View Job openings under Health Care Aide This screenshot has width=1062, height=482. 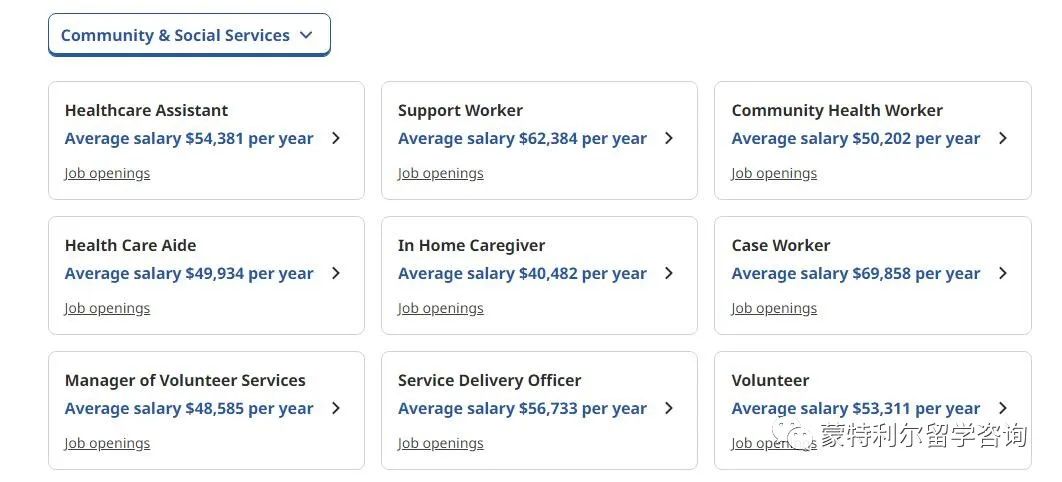click(x=107, y=308)
